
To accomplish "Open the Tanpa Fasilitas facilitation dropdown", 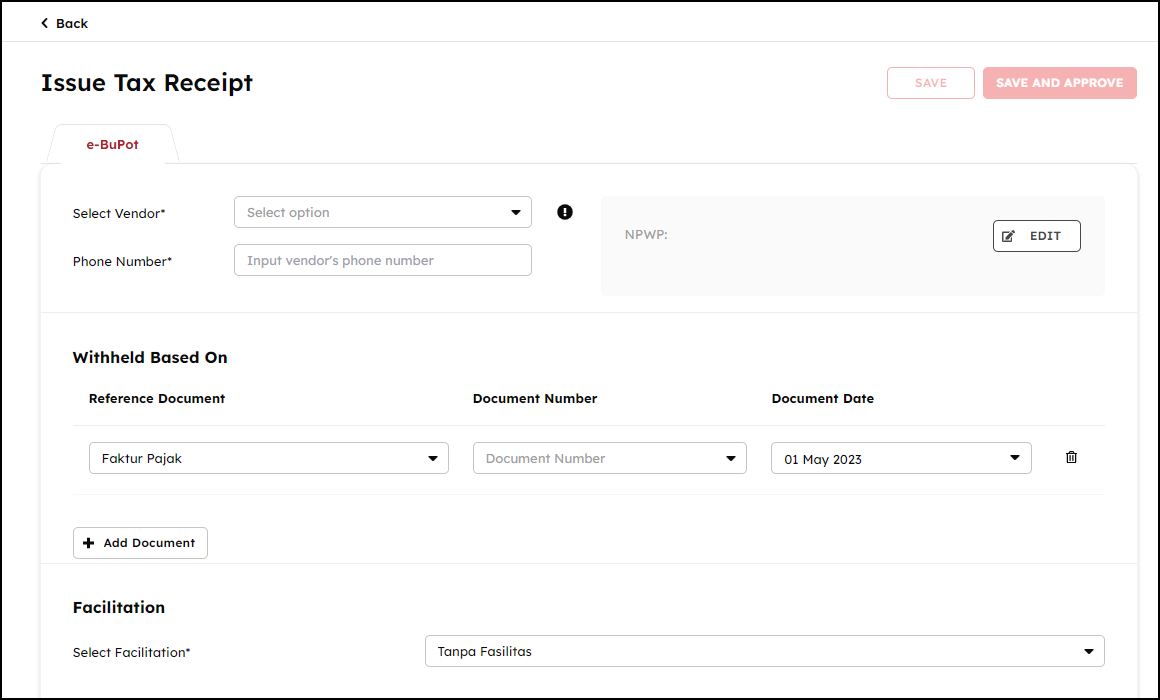I will (x=764, y=651).
